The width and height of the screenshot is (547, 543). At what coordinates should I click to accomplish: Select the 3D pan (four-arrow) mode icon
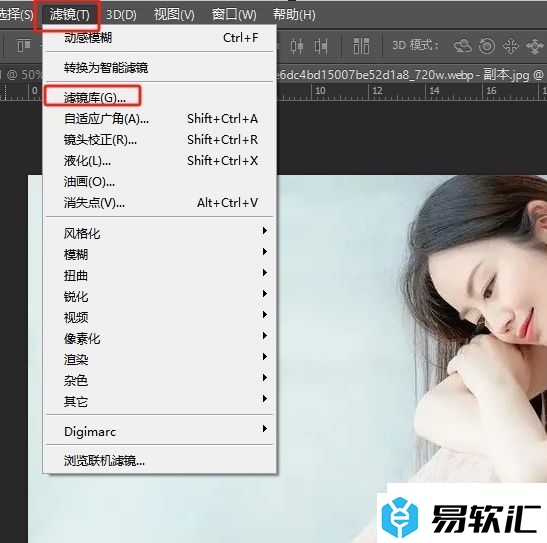(511, 46)
